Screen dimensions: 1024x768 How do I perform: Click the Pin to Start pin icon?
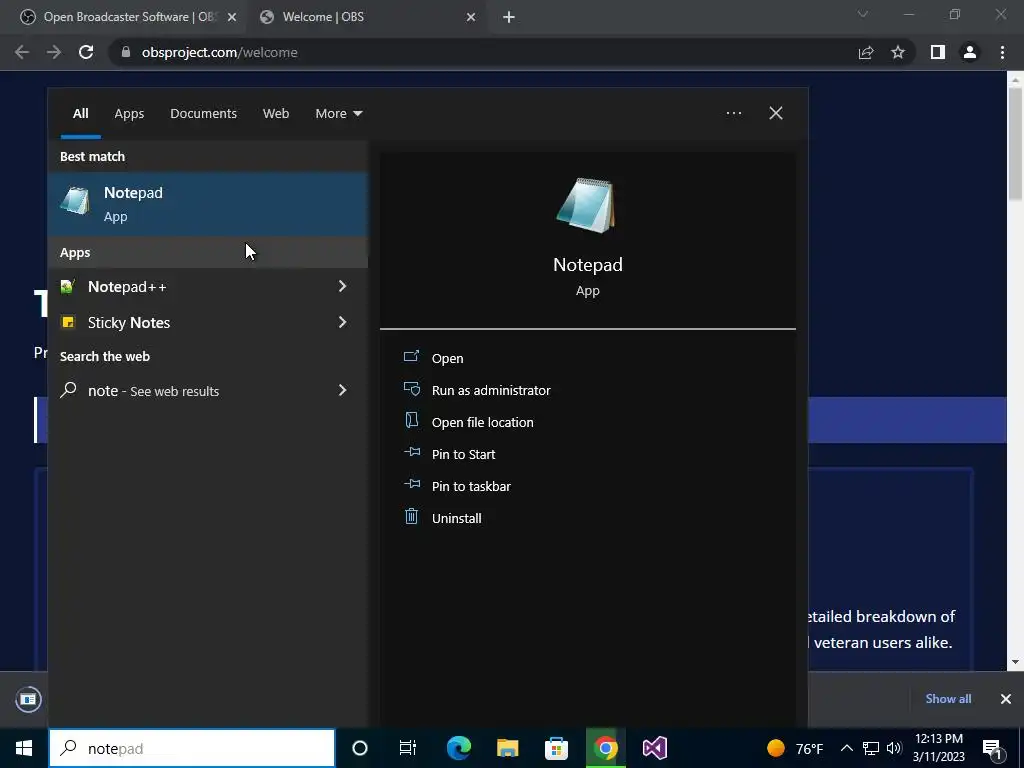(411, 452)
